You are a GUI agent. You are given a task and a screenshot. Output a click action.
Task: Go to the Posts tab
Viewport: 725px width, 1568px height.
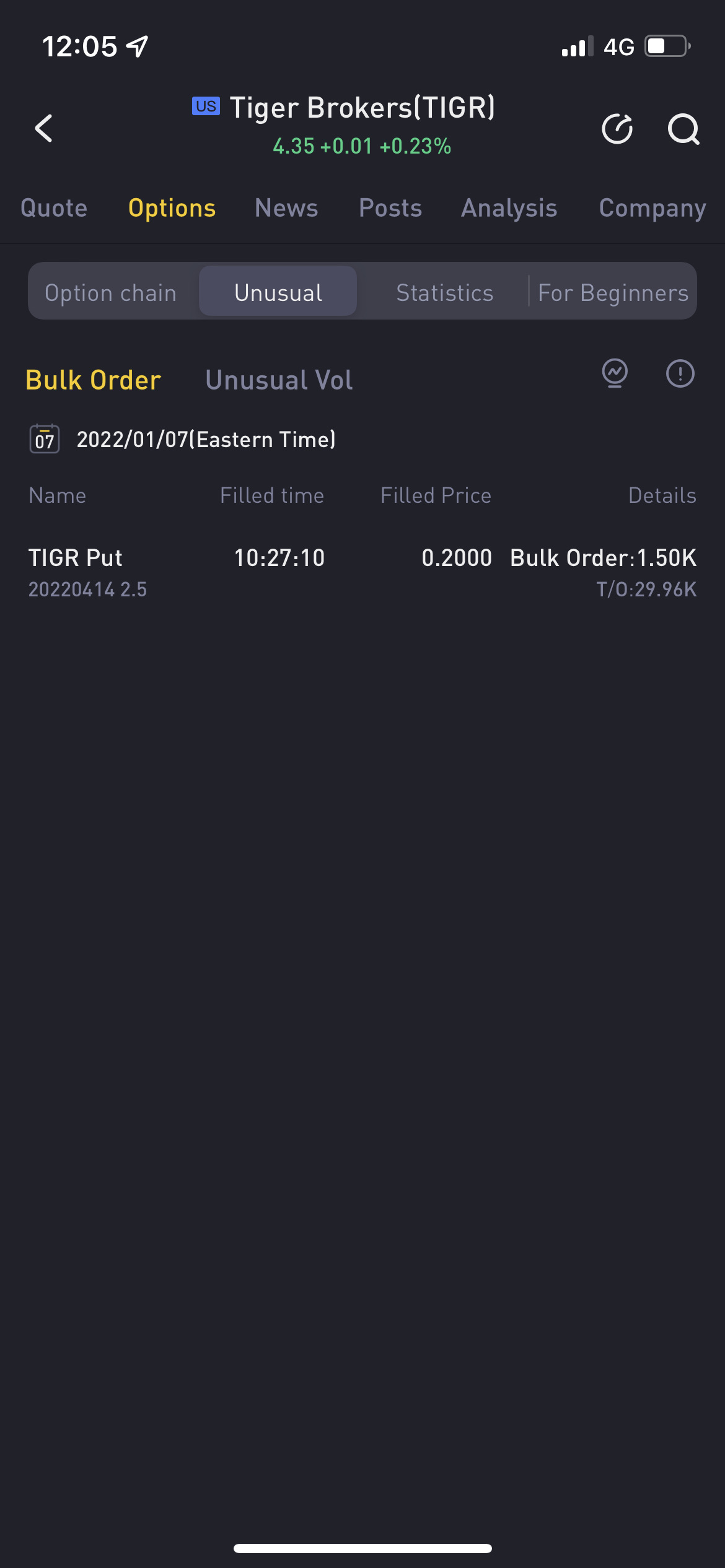[x=390, y=208]
